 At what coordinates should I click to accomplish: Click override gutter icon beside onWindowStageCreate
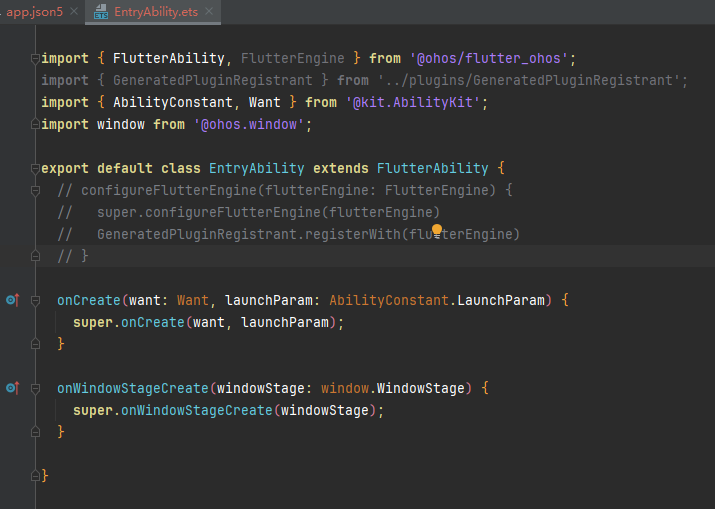[x=13, y=388]
